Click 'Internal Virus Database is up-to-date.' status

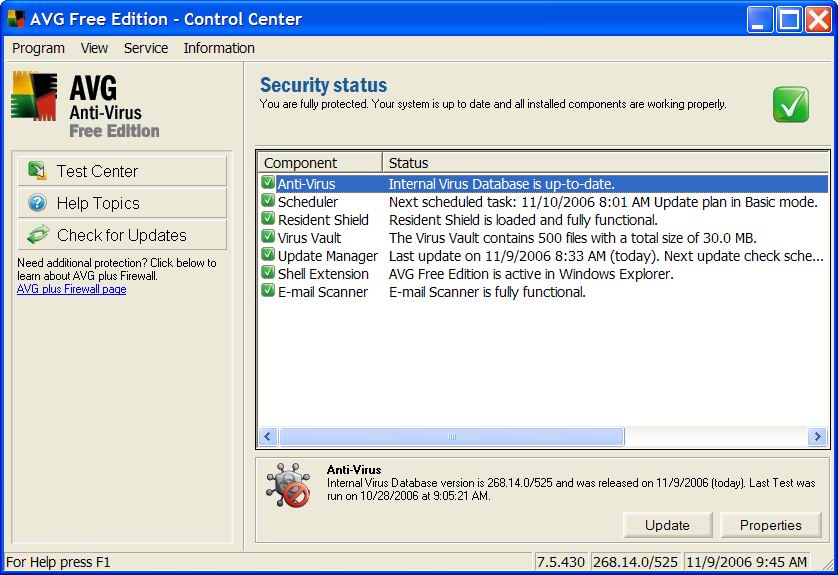pyautogui.click(x=501, y=184)
